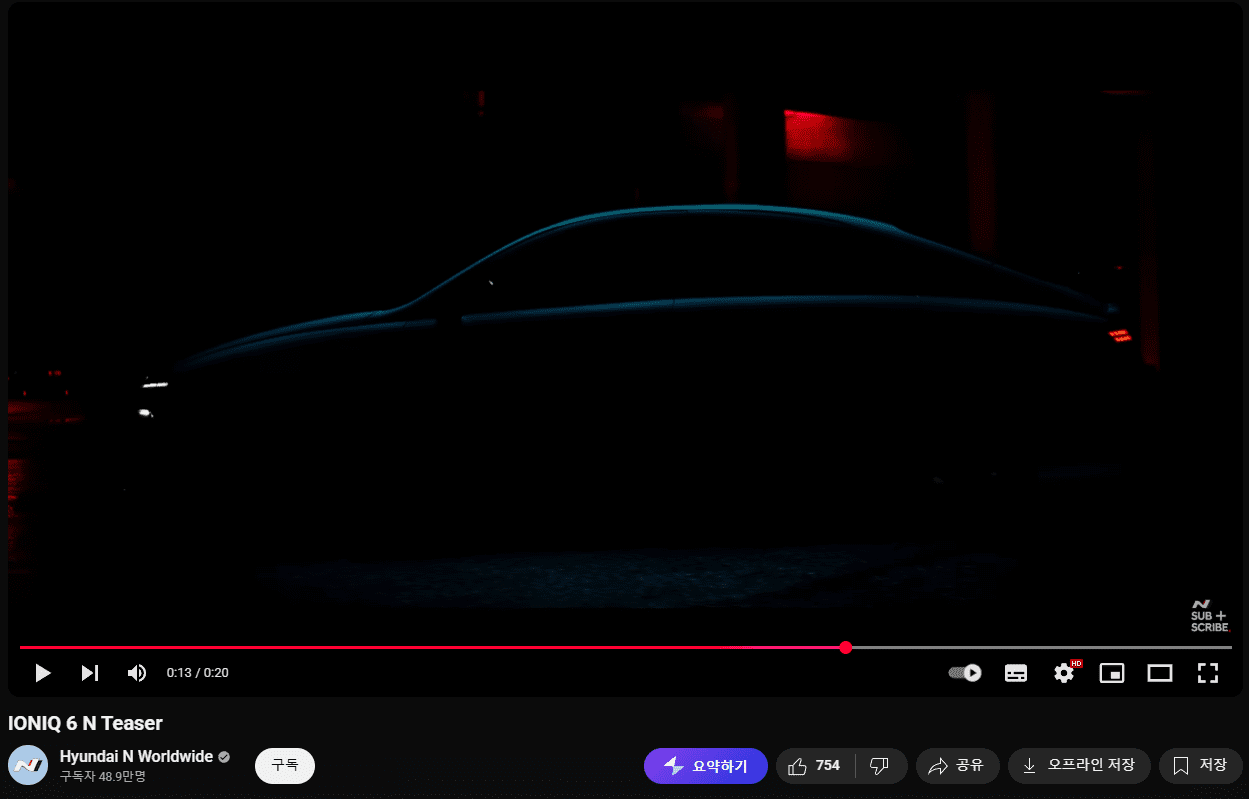
Task: Click 오프라인 저장 download button
Action: 1079,766
